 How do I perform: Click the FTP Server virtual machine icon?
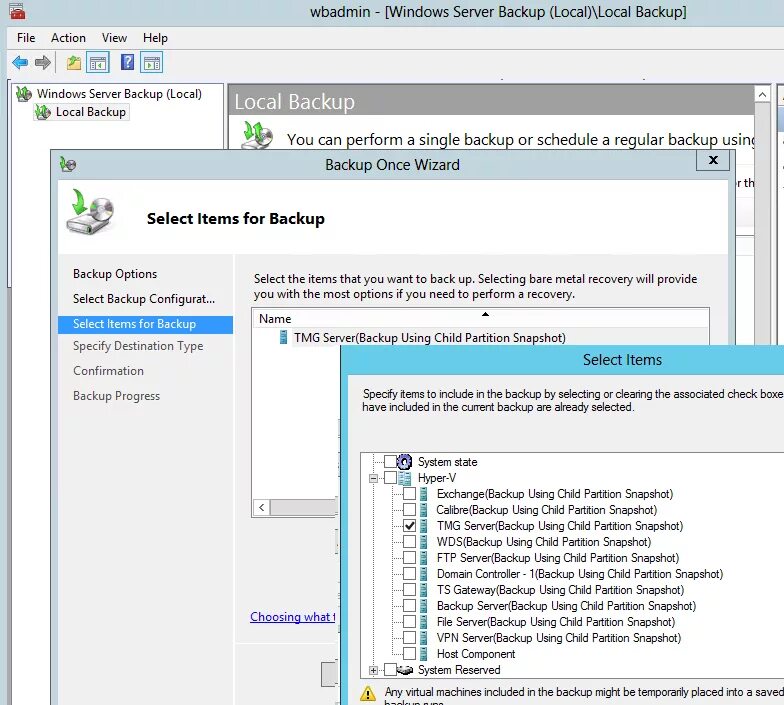click(424, 558)
